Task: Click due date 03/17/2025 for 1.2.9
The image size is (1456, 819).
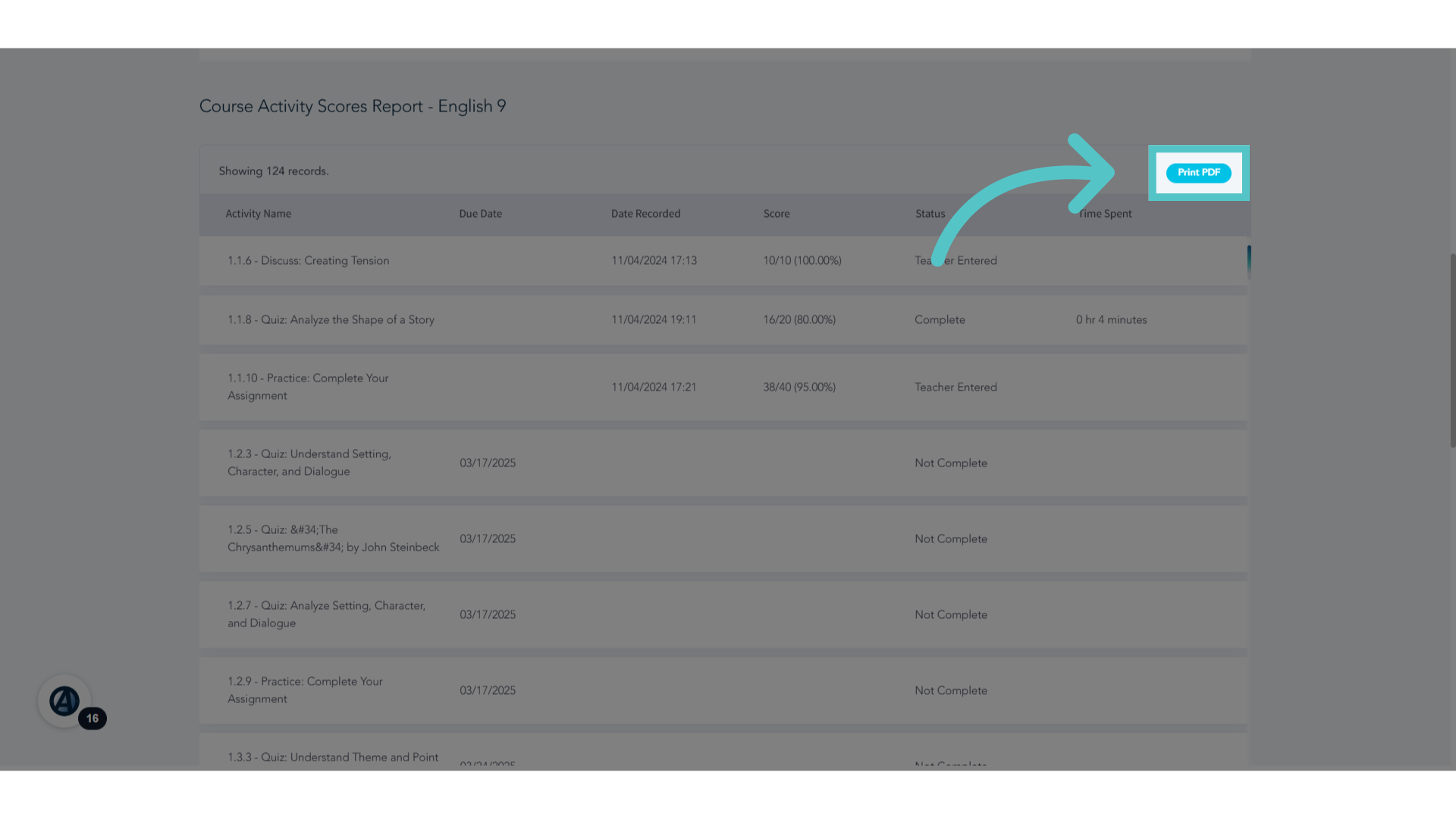Action: pyautogui.click(x=488, y=690)
